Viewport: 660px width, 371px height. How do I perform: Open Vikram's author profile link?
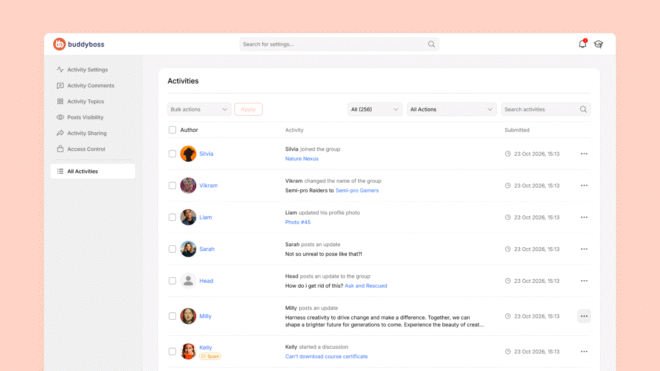(x=208, y=185)
